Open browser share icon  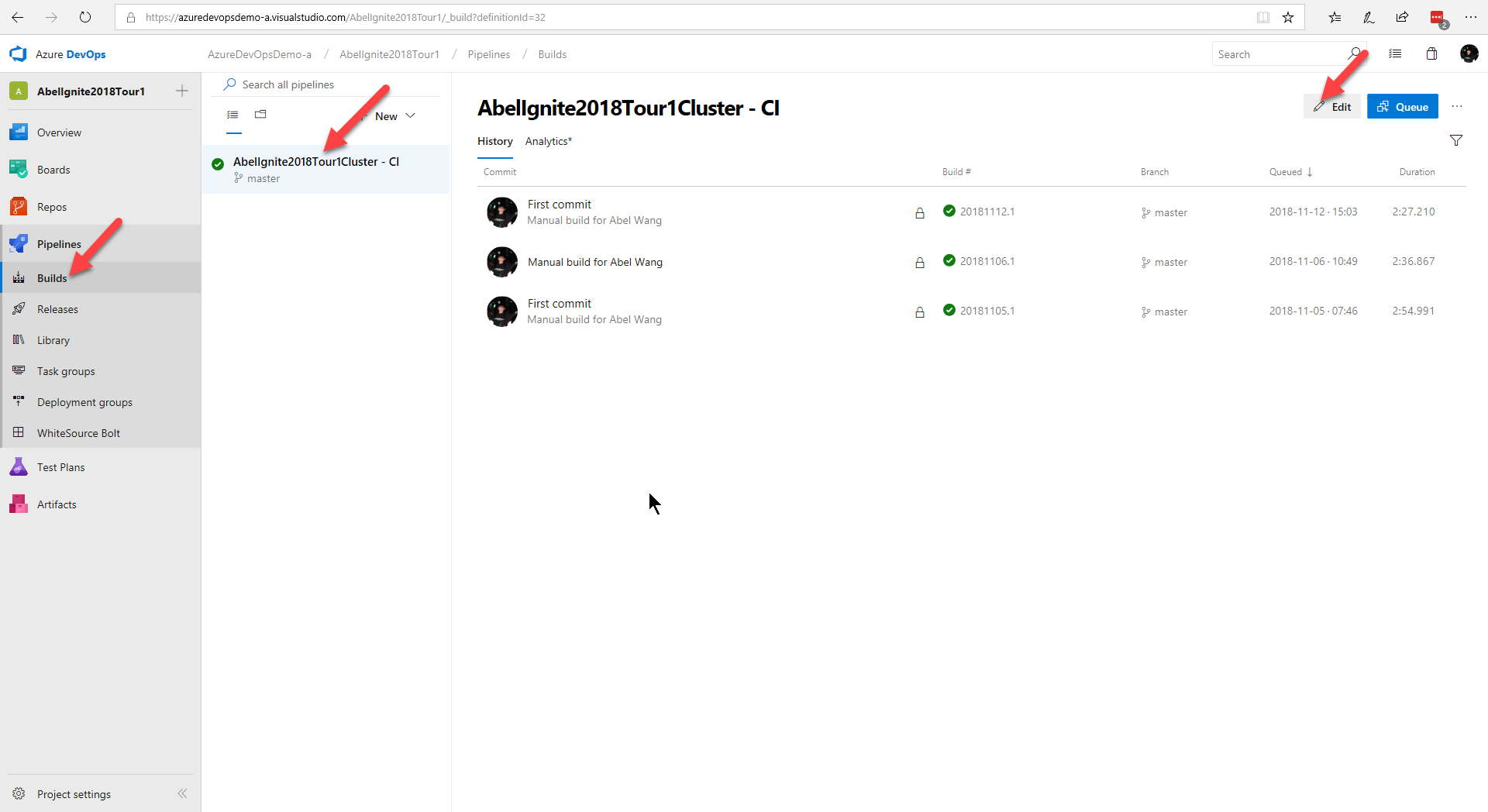[x=1402, y=17]
